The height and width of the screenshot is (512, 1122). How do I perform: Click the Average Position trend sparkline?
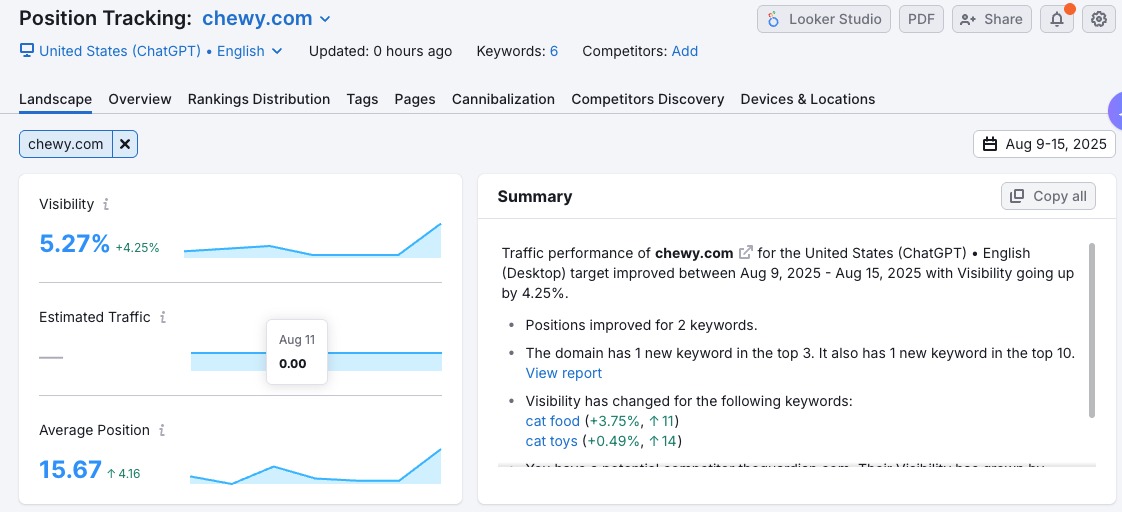click(316, 466)
